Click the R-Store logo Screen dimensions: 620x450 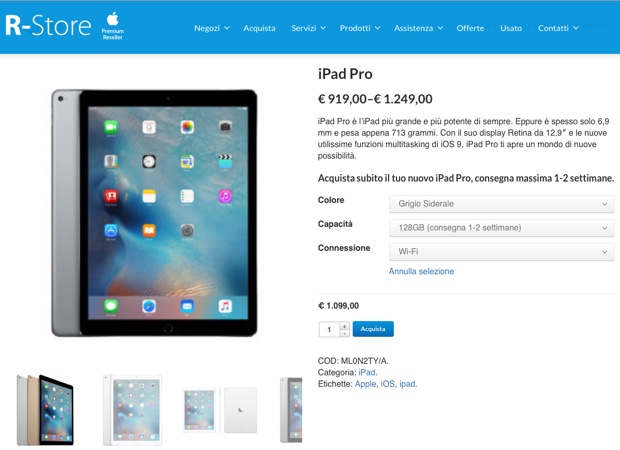tap(48, 26)
